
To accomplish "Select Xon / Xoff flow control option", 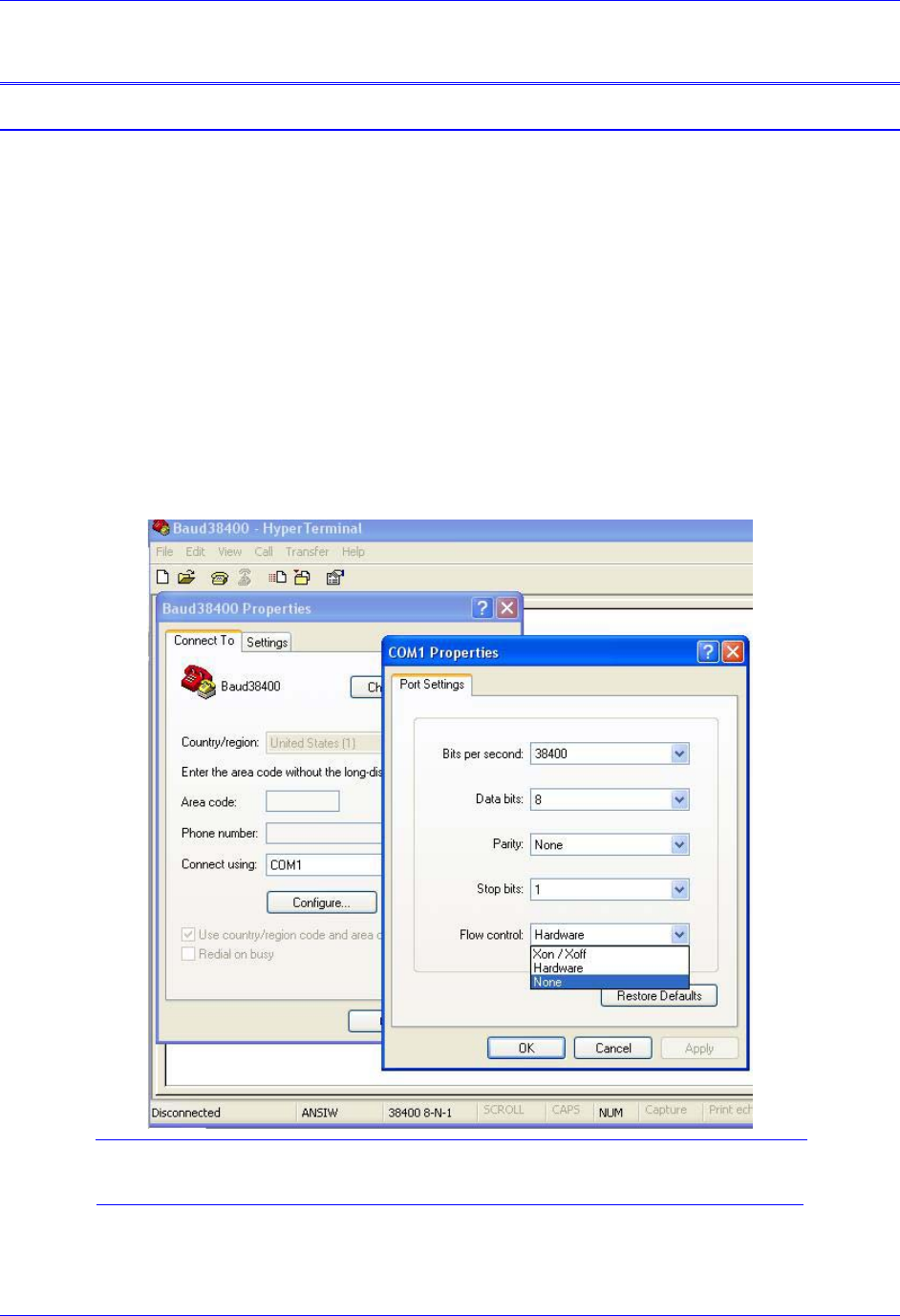I will [610, 953].
